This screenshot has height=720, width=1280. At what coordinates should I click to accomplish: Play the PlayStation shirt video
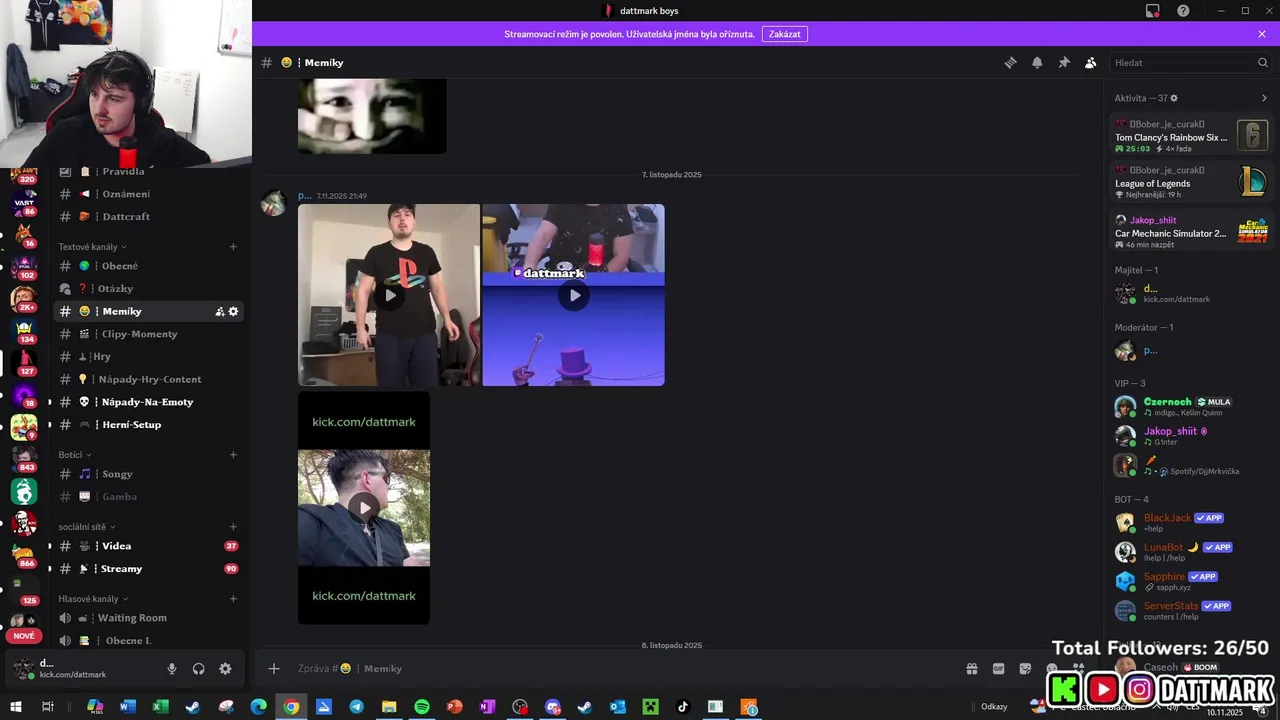point(390,295)
